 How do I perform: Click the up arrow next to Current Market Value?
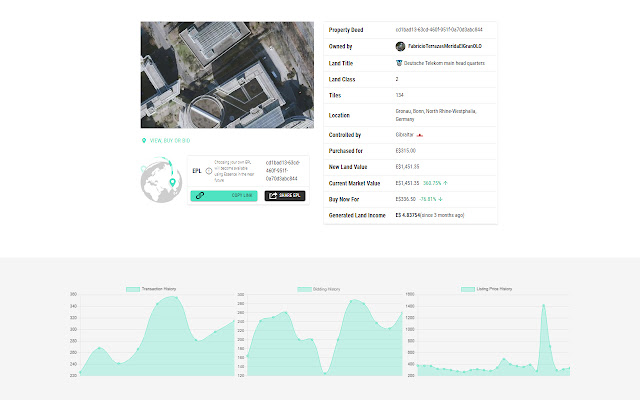(x=445, y=183)
